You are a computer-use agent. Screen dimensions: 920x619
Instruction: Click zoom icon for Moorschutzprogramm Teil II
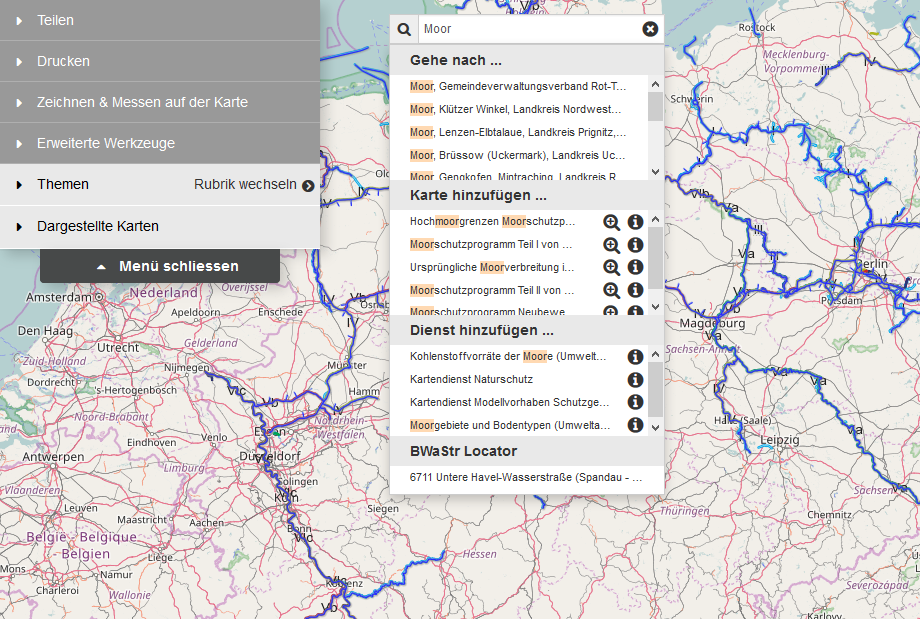tap(611, 290)
